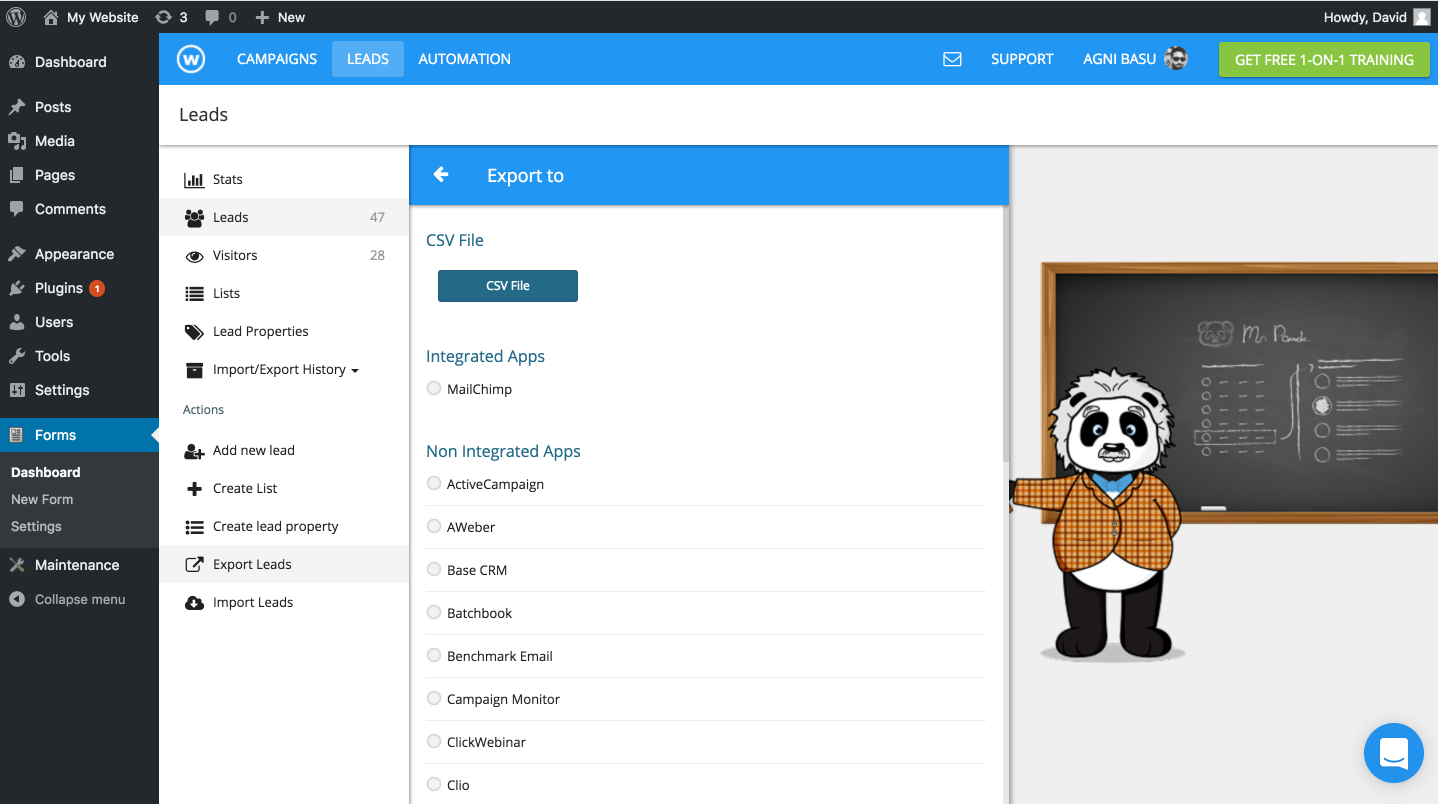The image size is (1438, 804).
Task: Select the Clio radio button
Action: [x=434, y=784]
